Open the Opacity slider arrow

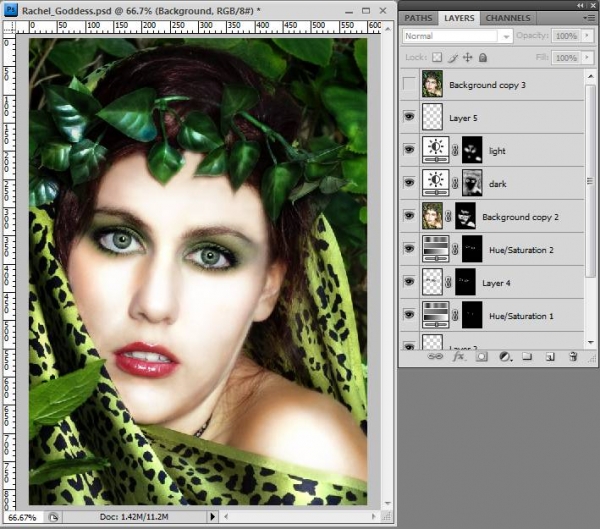coord(587,36)
